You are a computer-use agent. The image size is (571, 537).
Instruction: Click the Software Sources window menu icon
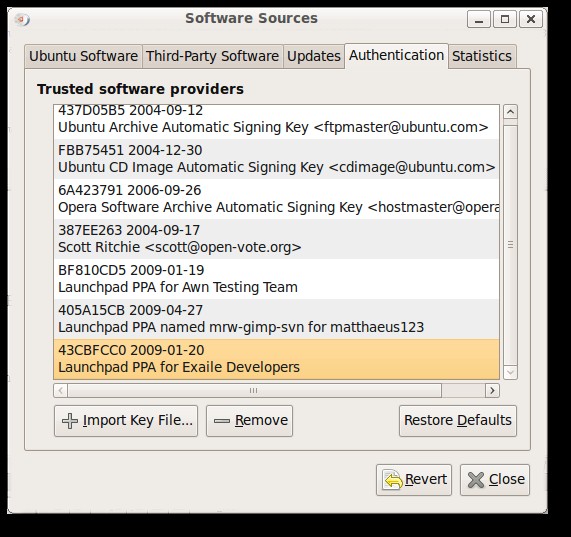(x=22, y=19)
